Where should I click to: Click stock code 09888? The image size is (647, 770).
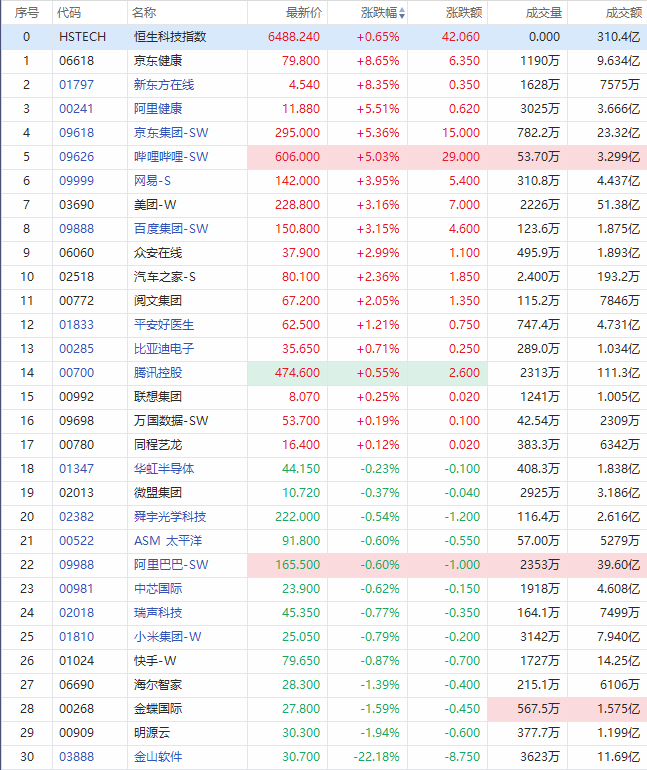click(x=76, y=229)
